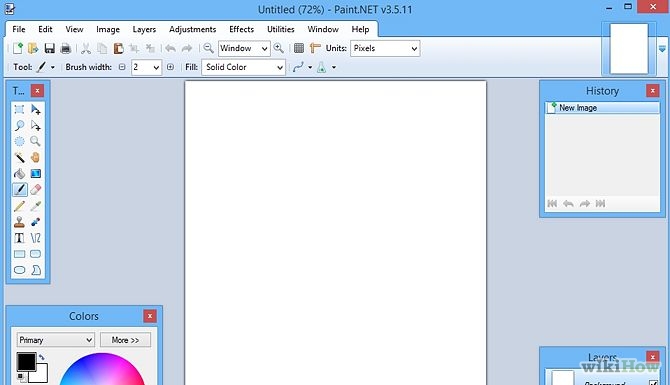
Task: Open the zoom Window dropdown
Action: click(x=244, y=48)
